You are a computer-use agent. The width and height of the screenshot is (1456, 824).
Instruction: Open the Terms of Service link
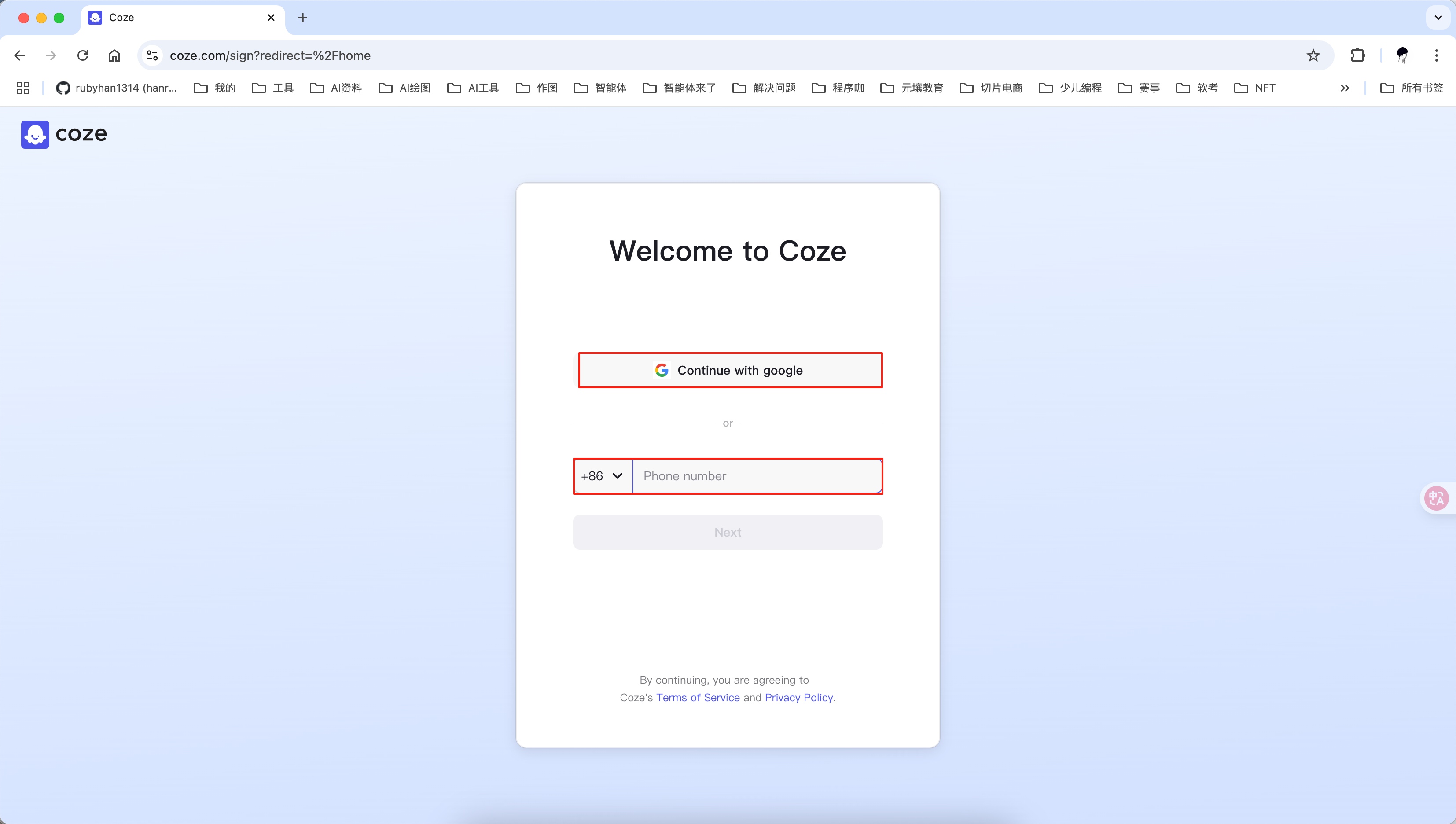point(698,697)
